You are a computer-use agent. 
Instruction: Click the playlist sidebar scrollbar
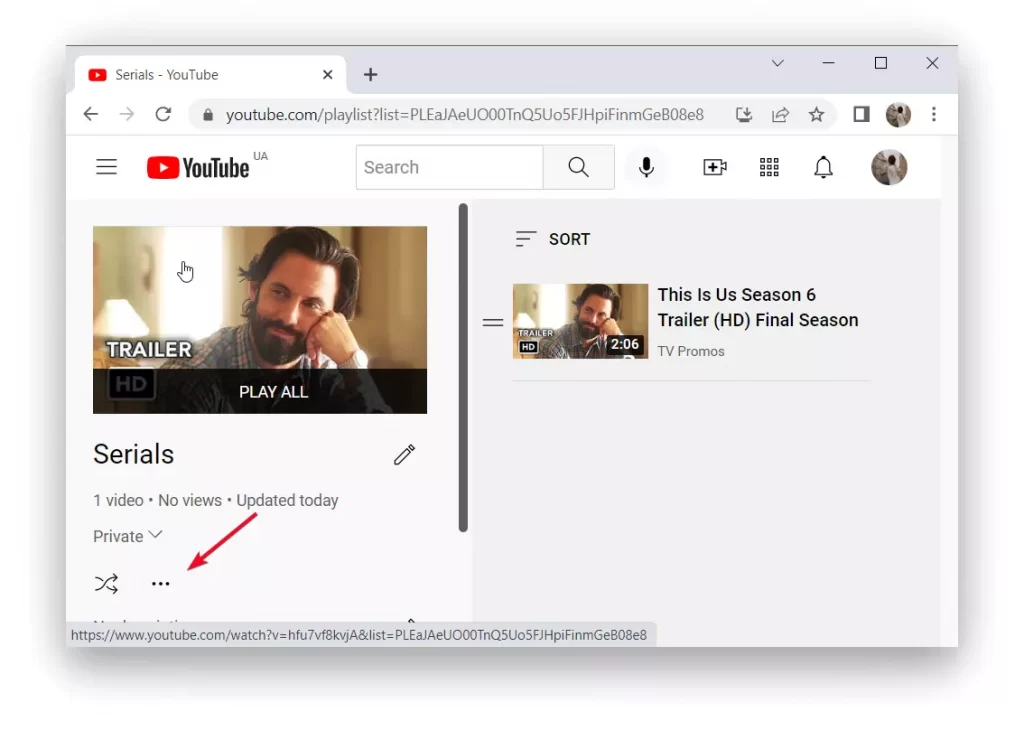[x=463, y=368]
